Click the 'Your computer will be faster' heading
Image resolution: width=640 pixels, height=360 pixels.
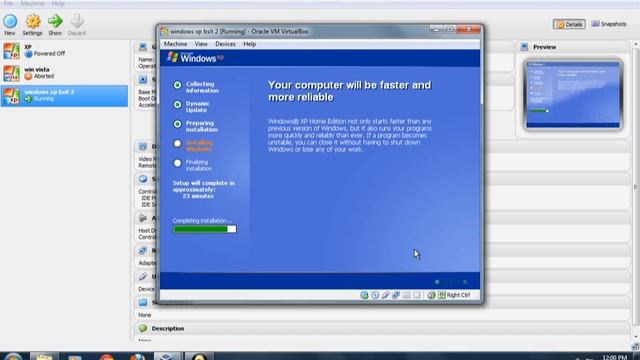[x=349, y=91]
